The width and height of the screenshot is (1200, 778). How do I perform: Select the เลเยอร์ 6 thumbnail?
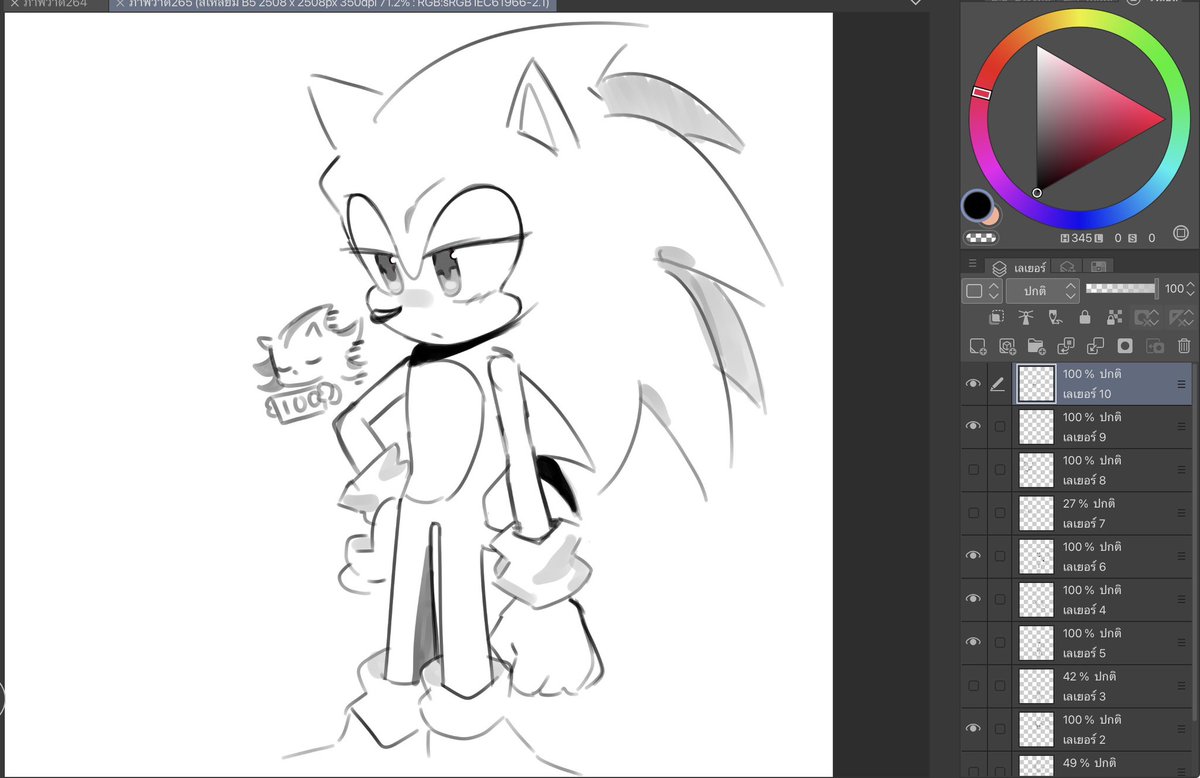click(1037, 557)
